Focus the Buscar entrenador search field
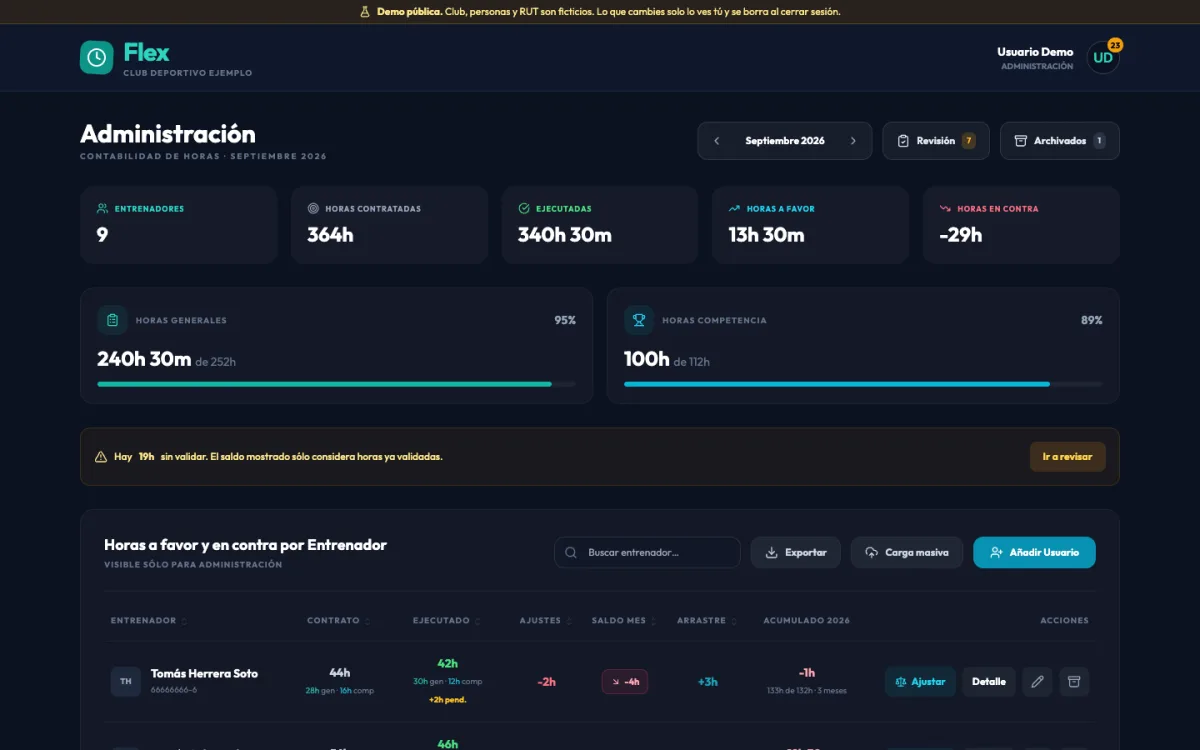Screen dimensions: 1200x750 point(647,553)
